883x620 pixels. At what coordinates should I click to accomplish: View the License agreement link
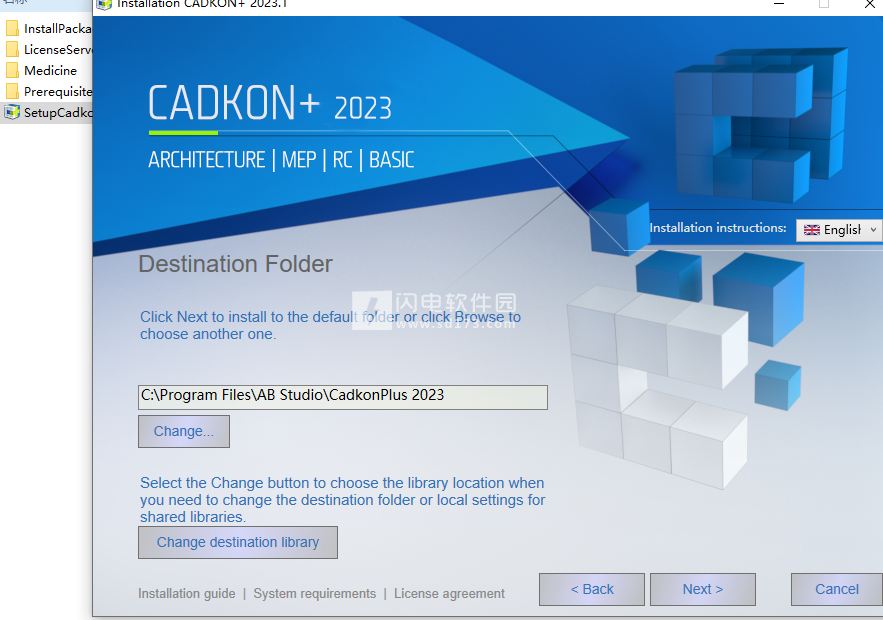449,594
